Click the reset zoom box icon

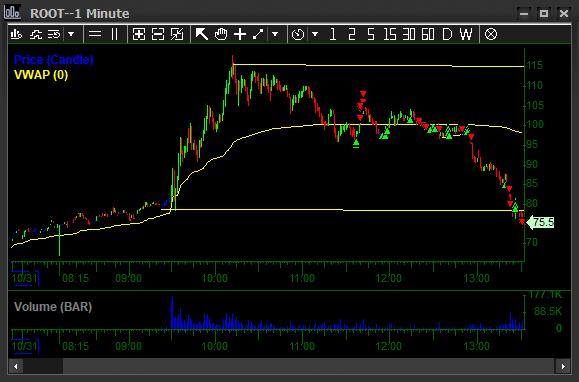(177, 34)
